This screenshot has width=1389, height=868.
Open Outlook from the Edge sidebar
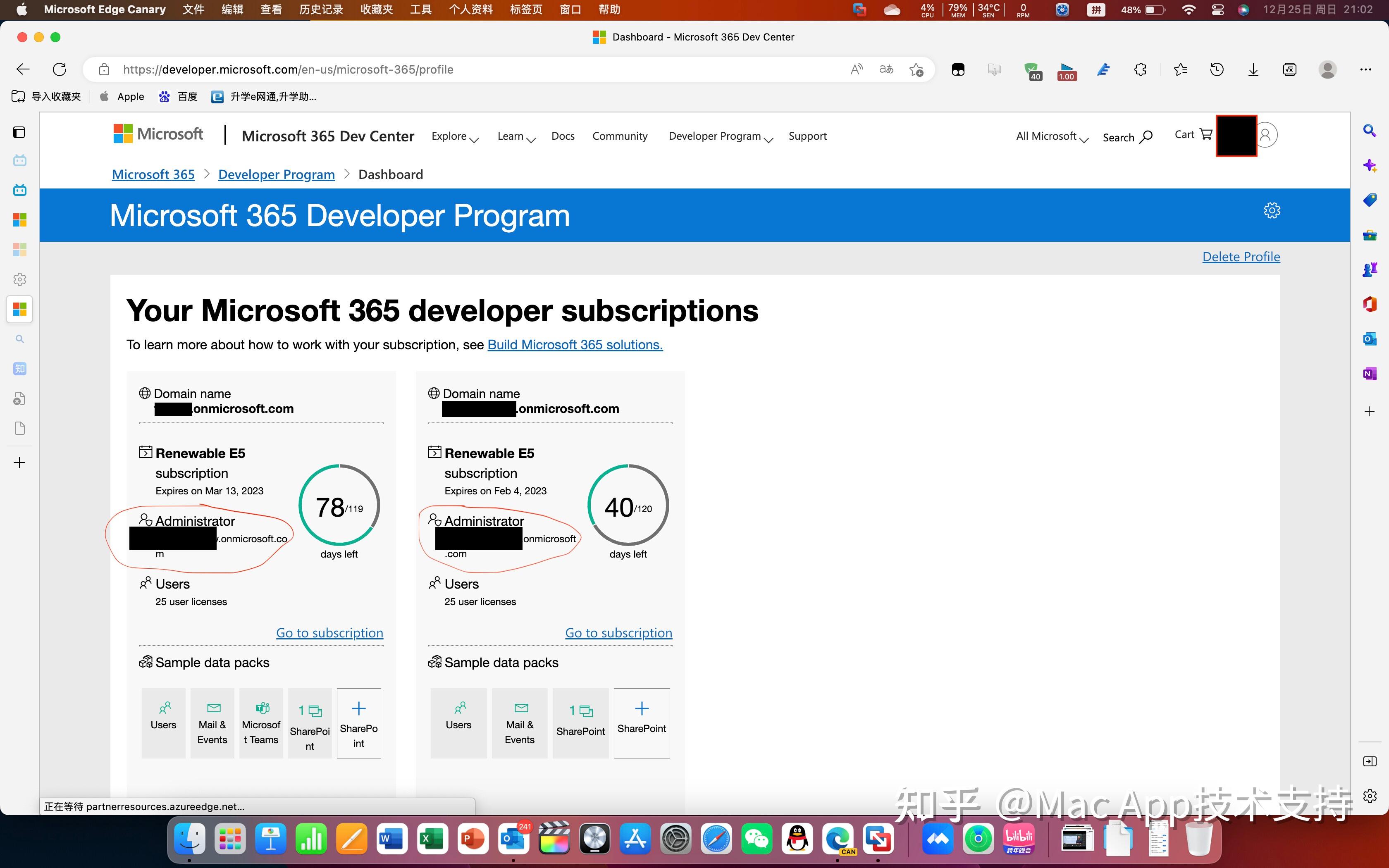coord(1371,339)
